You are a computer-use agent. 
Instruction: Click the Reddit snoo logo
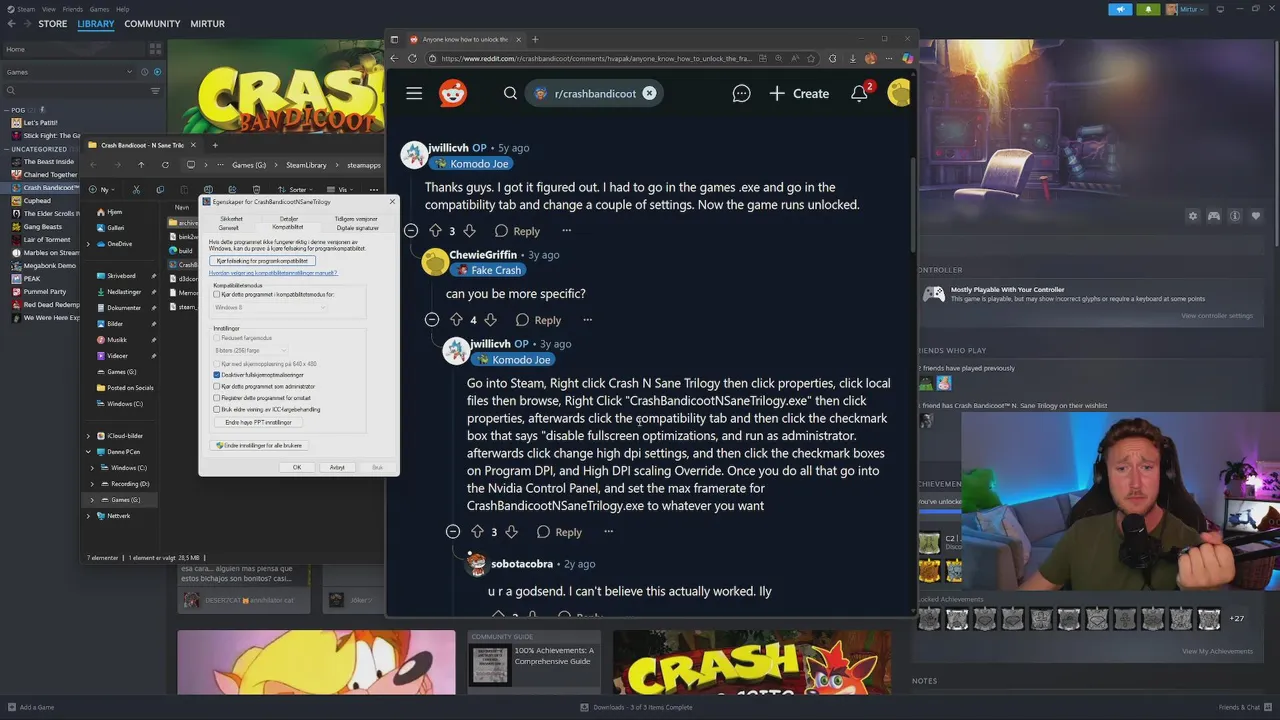click(x=453, y=93)
